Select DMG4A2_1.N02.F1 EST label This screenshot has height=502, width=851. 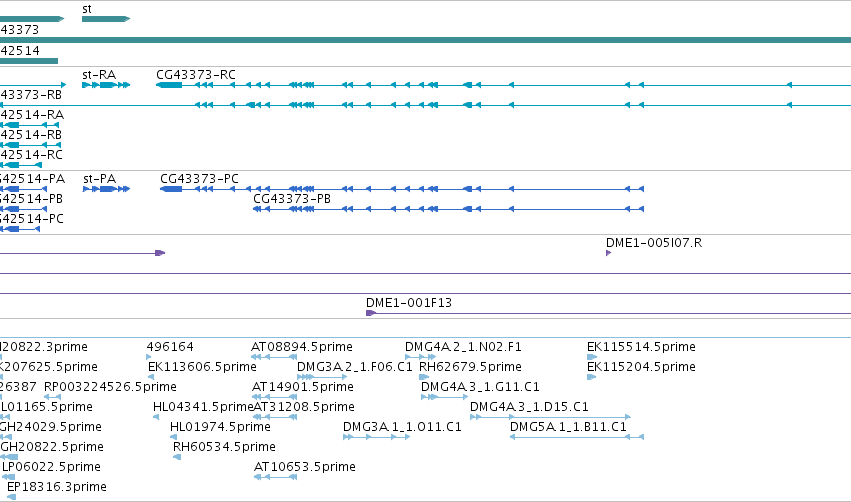pos(463,346)
